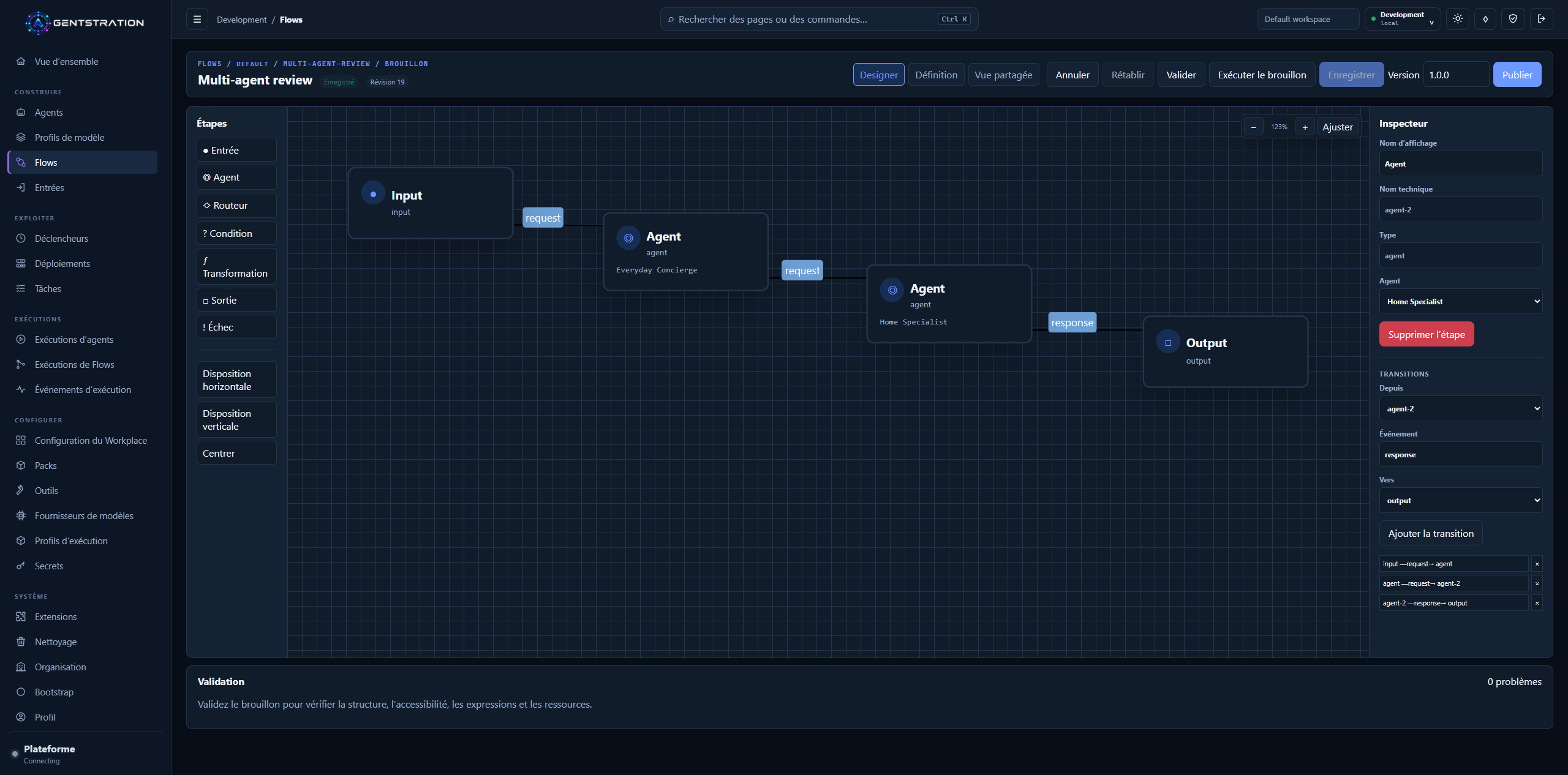The height and width of the screenshot is (775, 1568).
Task: Open Extensions in sidebar
Action: coord(82,616)
